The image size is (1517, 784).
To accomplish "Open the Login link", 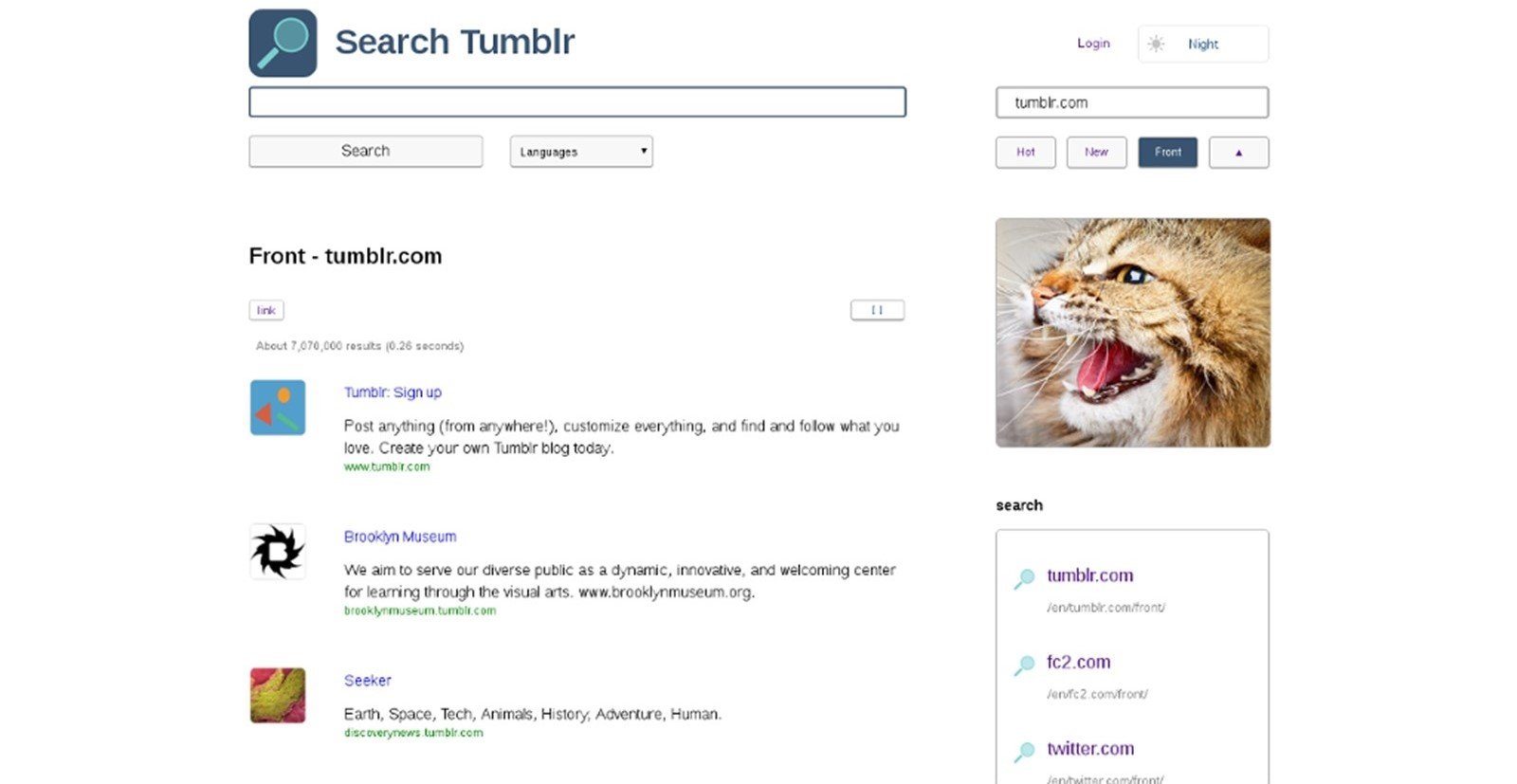I will pos(1093,44).
